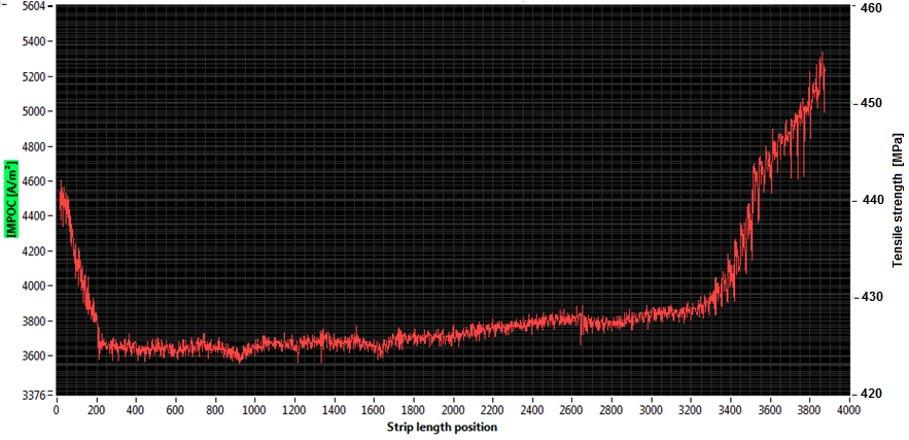This screenshot has height=440, width=909.
Task: Click the 3200 tick label on x-axis
Action: click(x=689, y=410)
